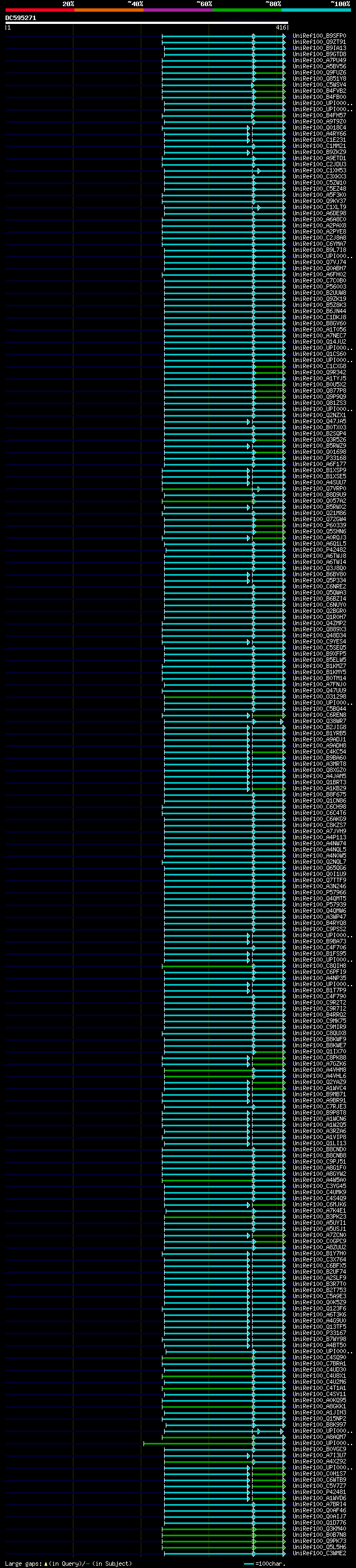
Task: Select the white DC595271 query bar
Action: (x=147, y=23)
